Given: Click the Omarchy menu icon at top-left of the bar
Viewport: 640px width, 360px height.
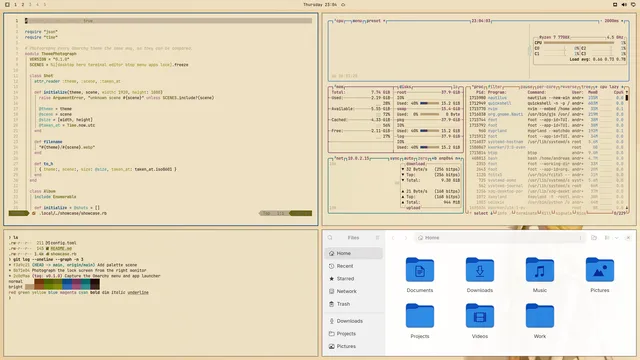Looking at the screenshot, I should tap(7, 4).
